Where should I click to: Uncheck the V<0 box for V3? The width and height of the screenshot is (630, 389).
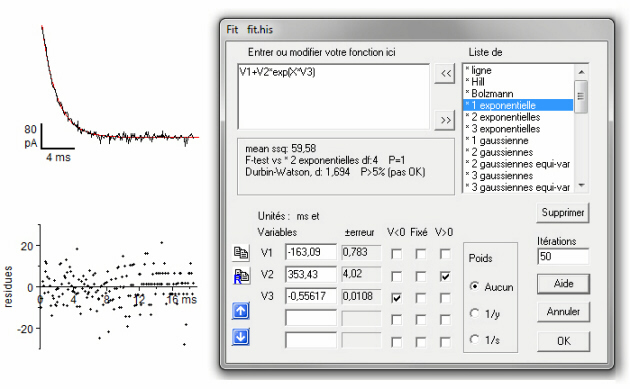(396, 298)
